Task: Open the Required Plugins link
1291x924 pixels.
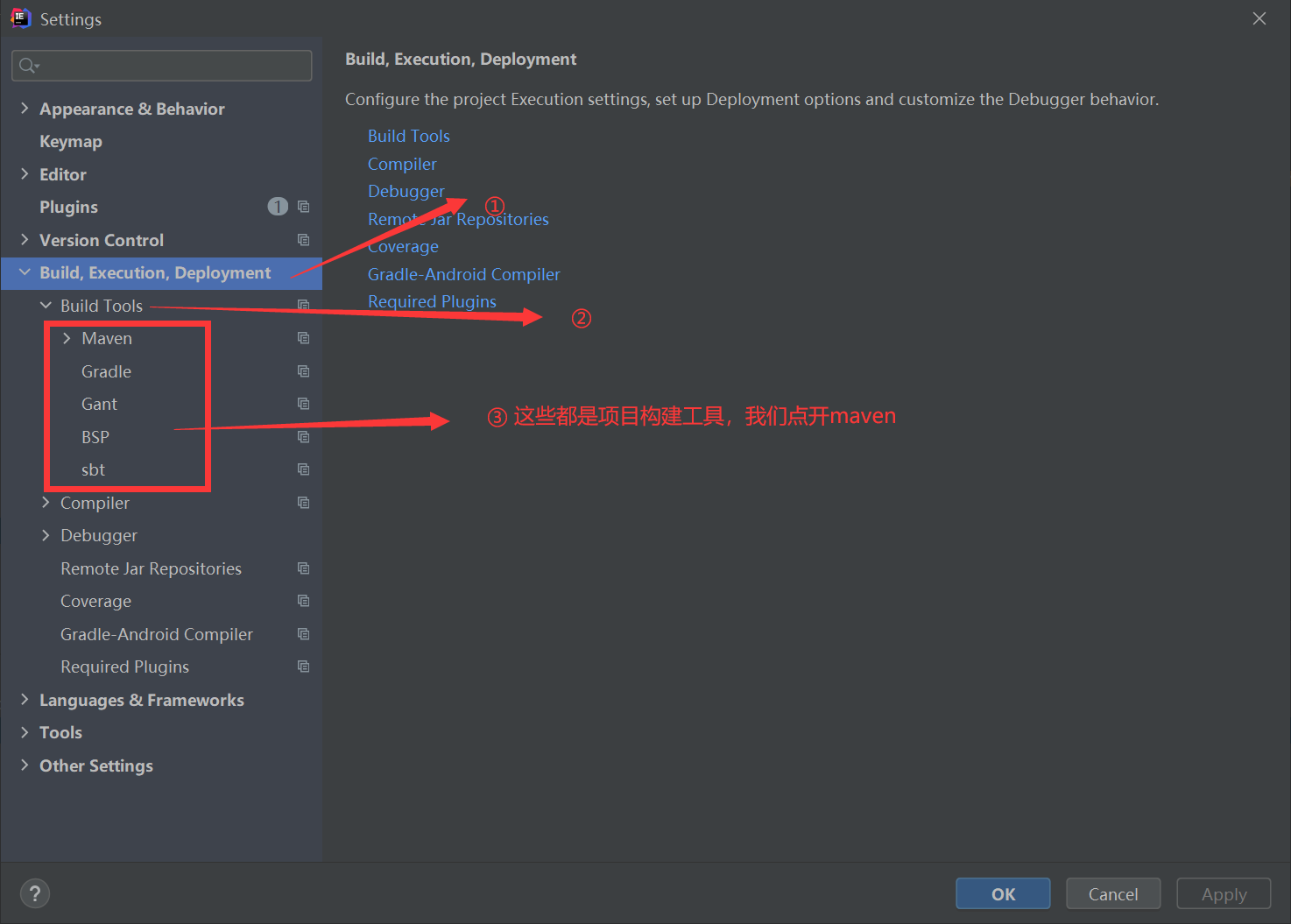Action: (x=432, y=301)
